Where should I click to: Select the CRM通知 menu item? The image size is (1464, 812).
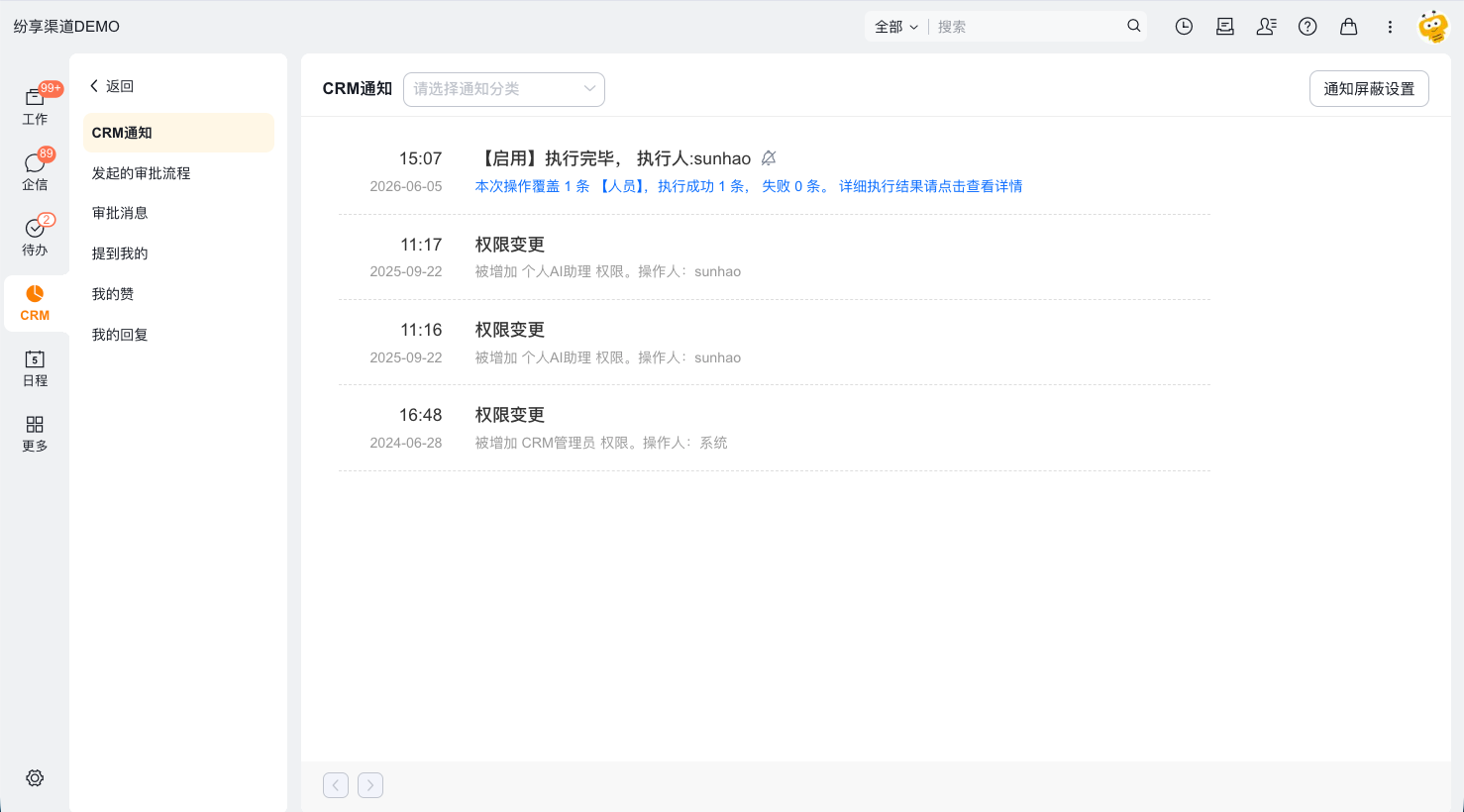coord(178,133)
